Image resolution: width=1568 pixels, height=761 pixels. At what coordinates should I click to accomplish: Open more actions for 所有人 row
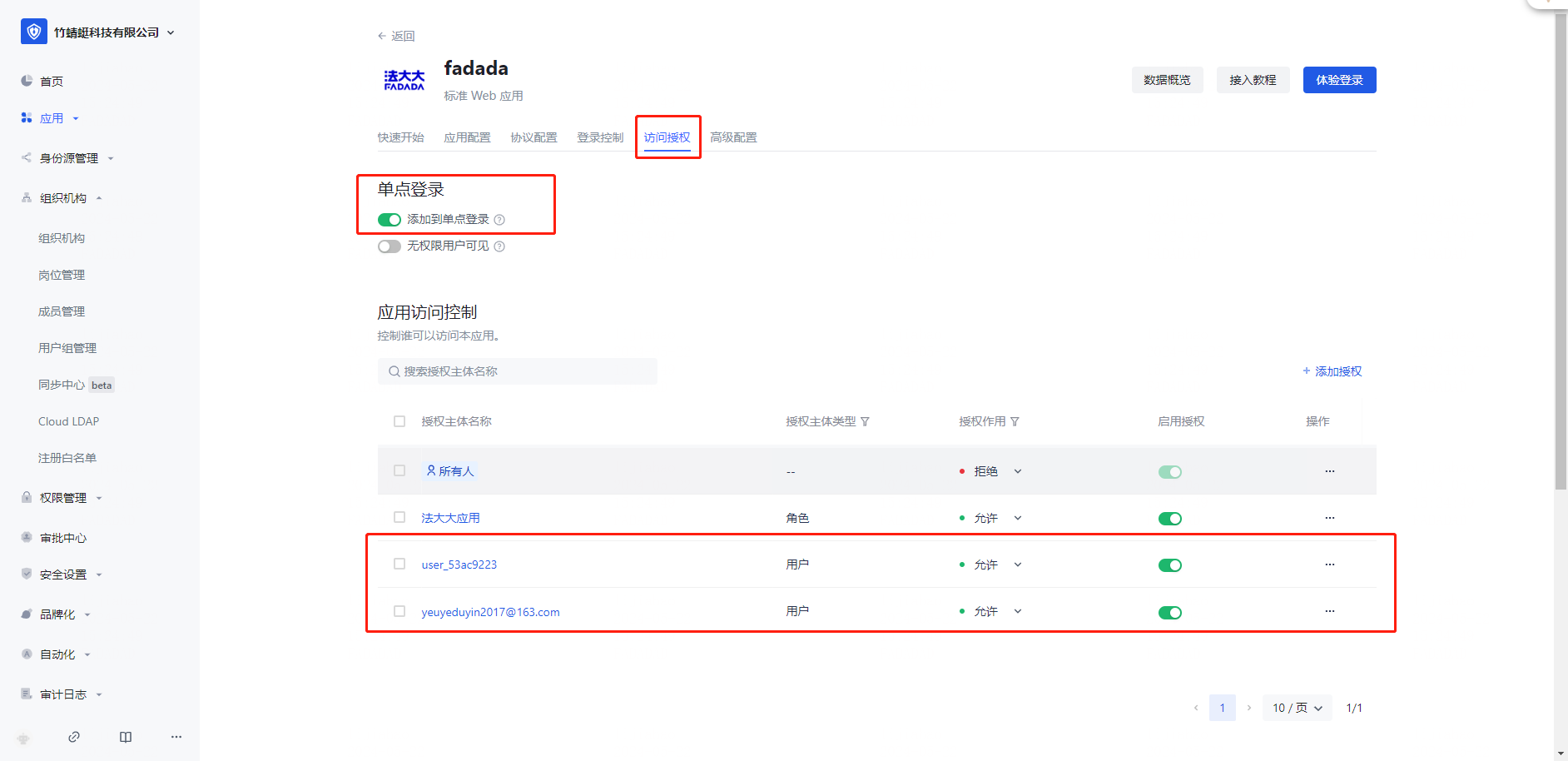[x=1330, y=471]
